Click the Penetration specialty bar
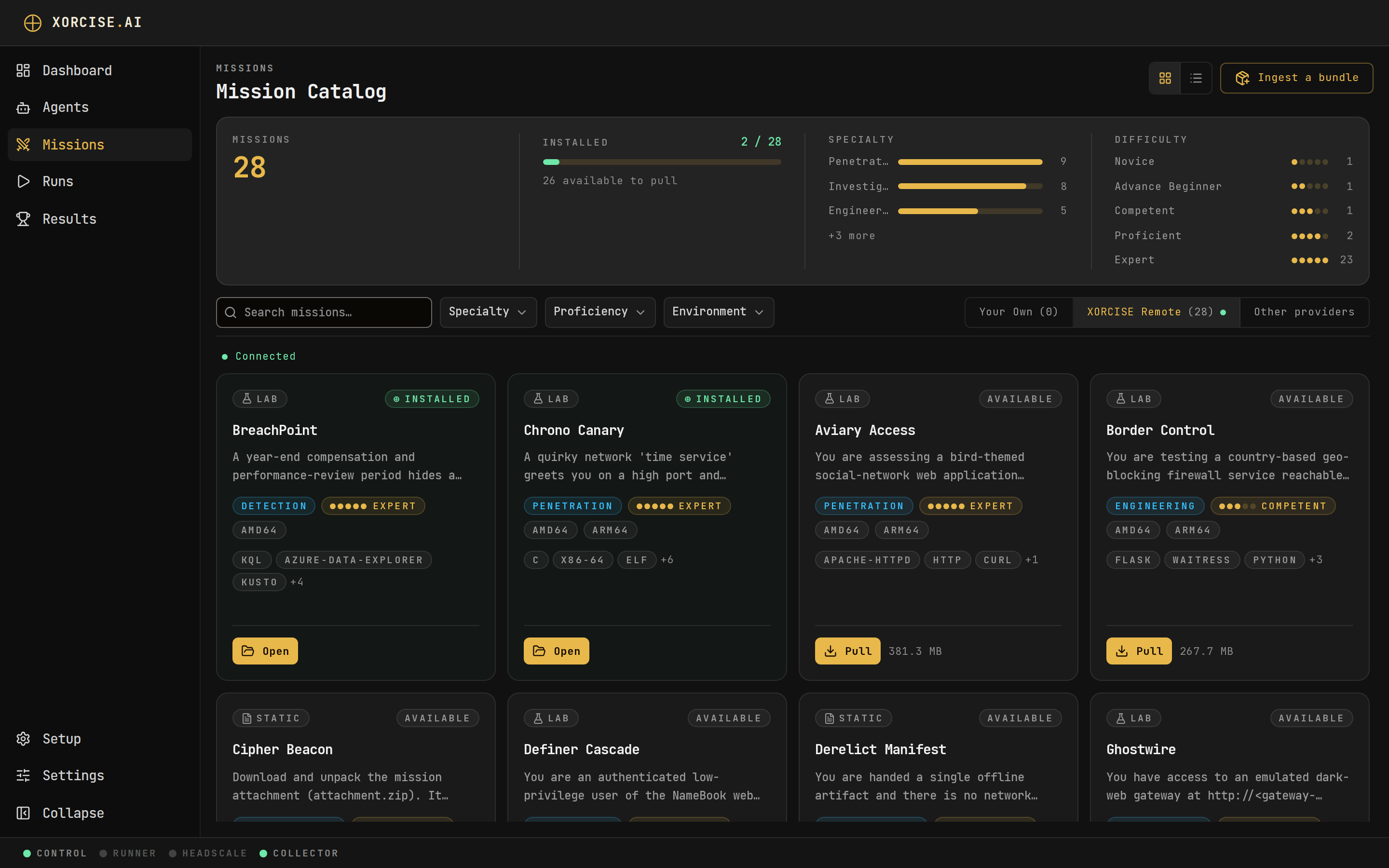 (970, 162)
